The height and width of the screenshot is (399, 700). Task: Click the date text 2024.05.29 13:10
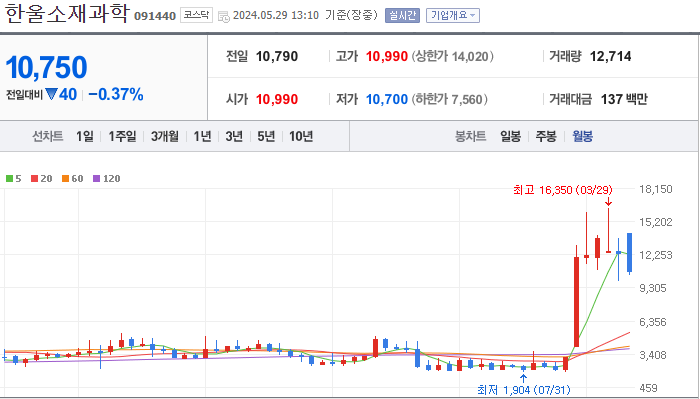276,16
